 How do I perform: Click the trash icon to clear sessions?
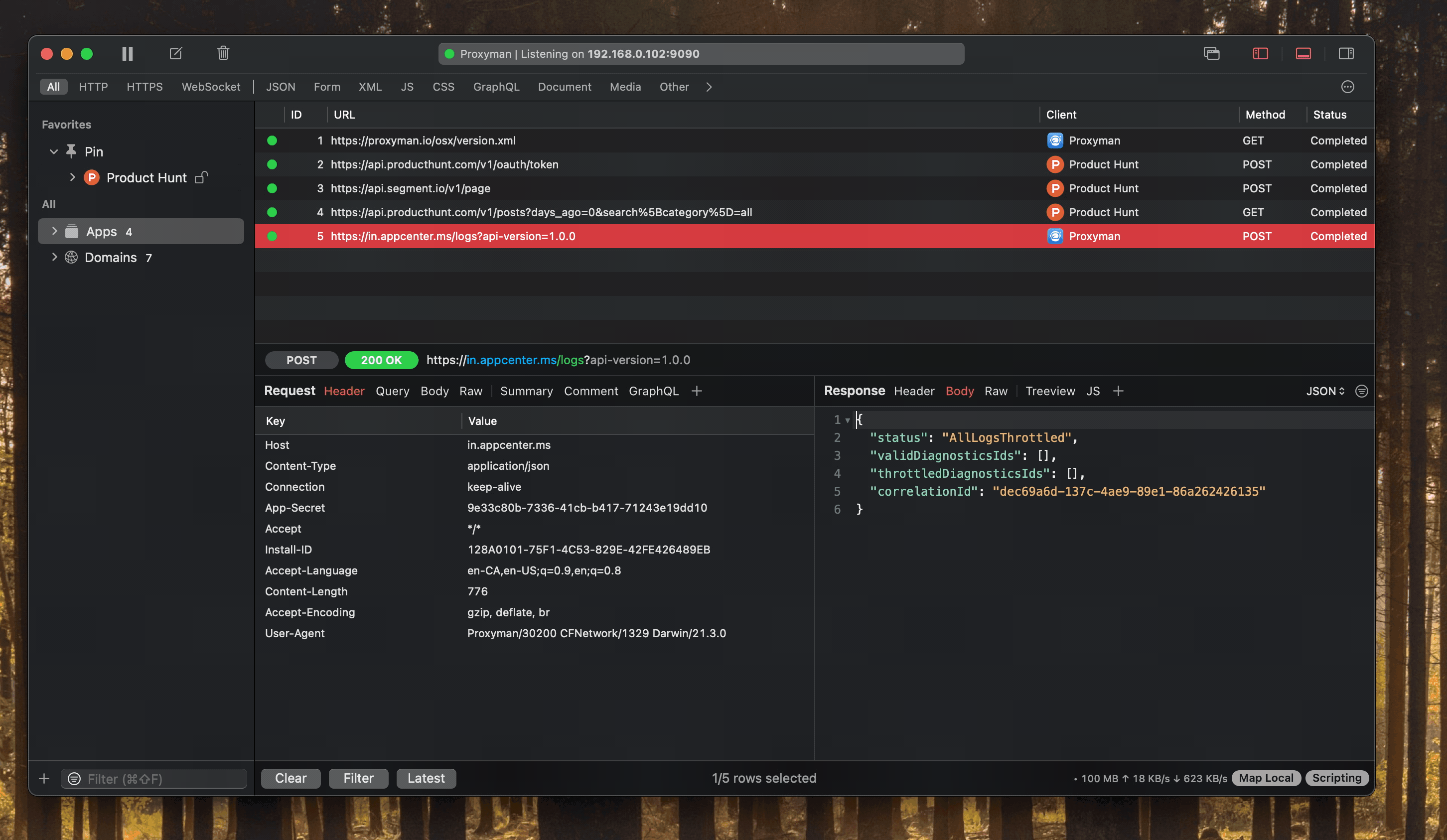coord(223,53)
